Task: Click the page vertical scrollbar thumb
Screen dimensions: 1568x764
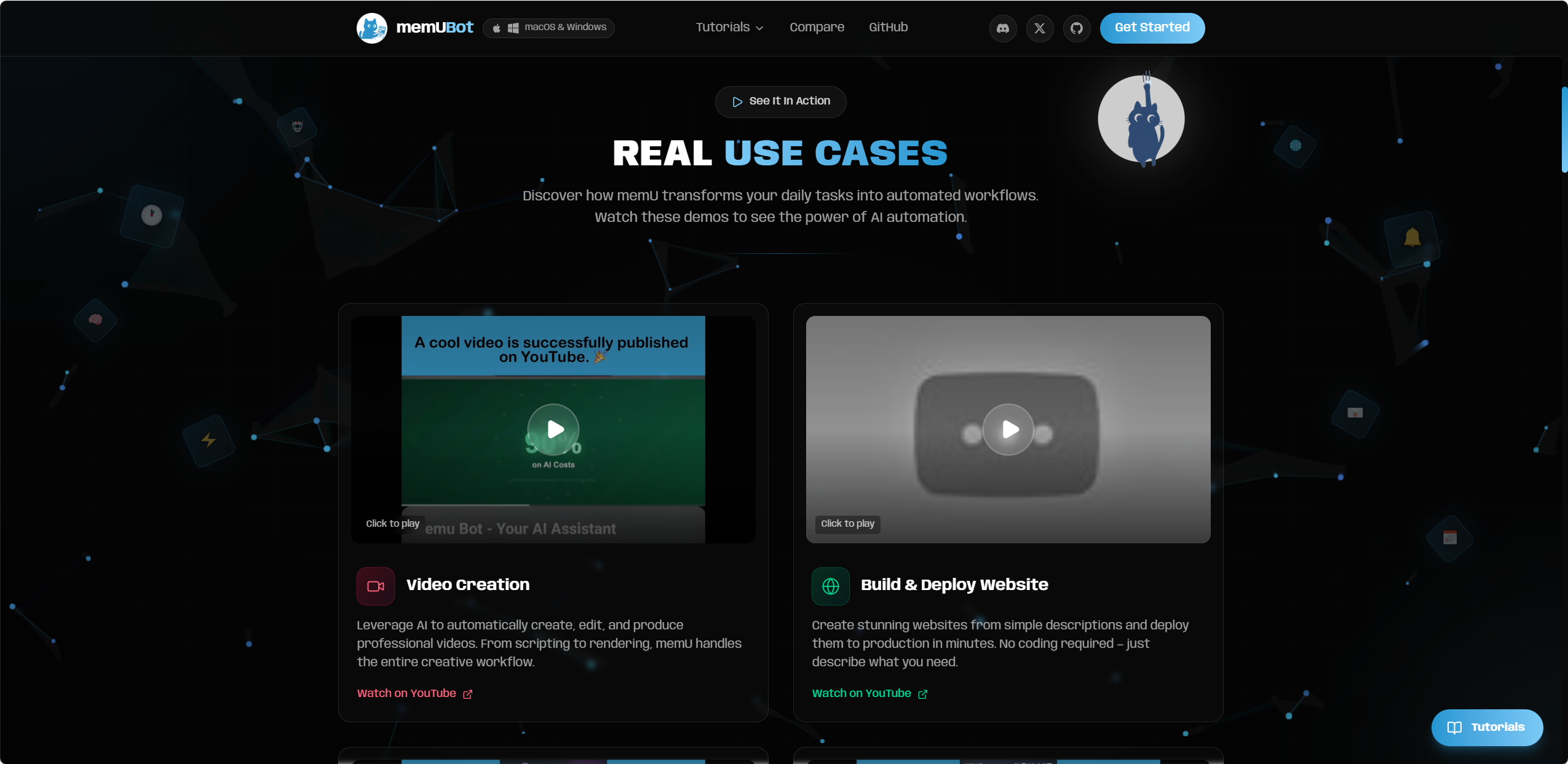Action: point(1564,130)
